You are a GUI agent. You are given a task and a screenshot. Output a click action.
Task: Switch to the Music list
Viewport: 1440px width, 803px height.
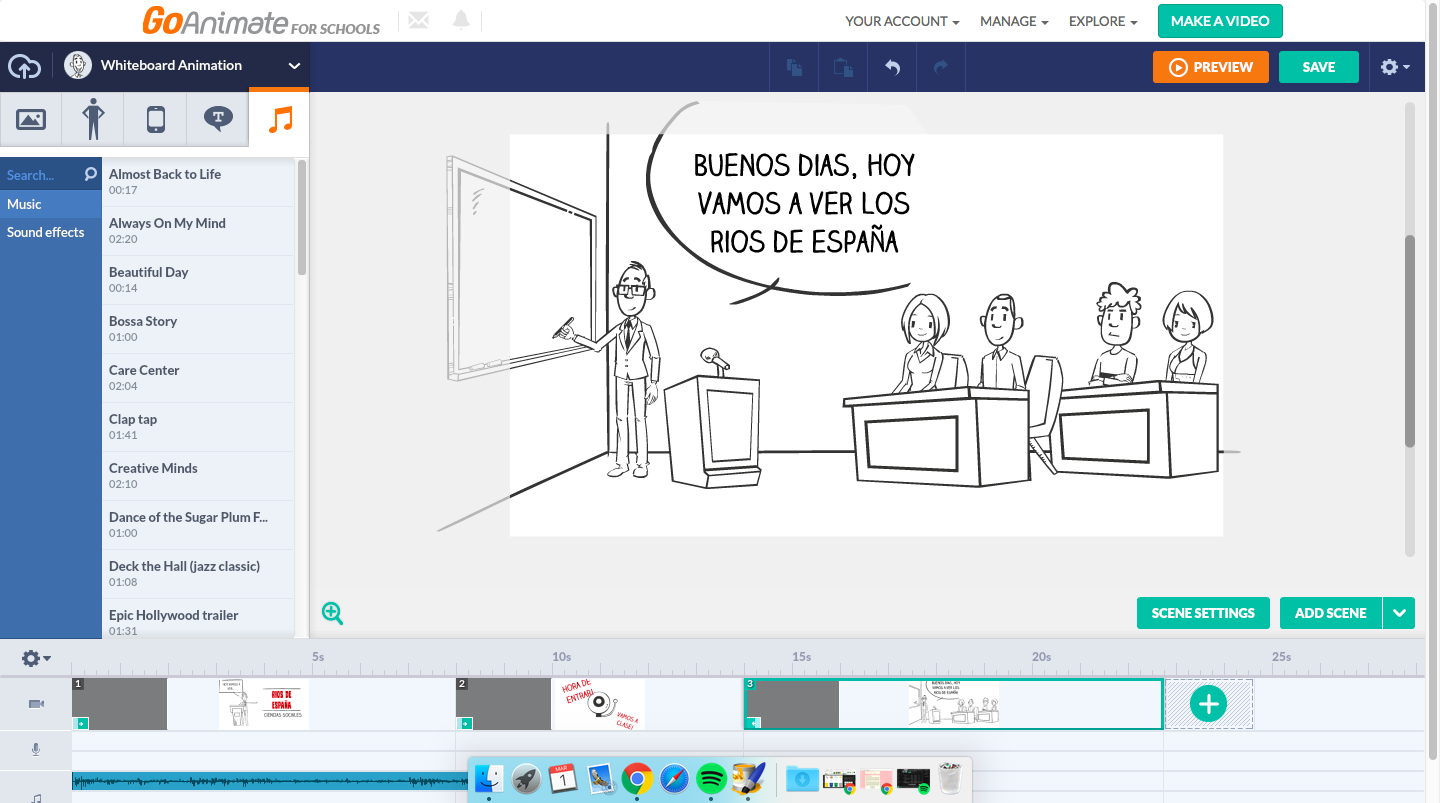(x=25, y=204)
